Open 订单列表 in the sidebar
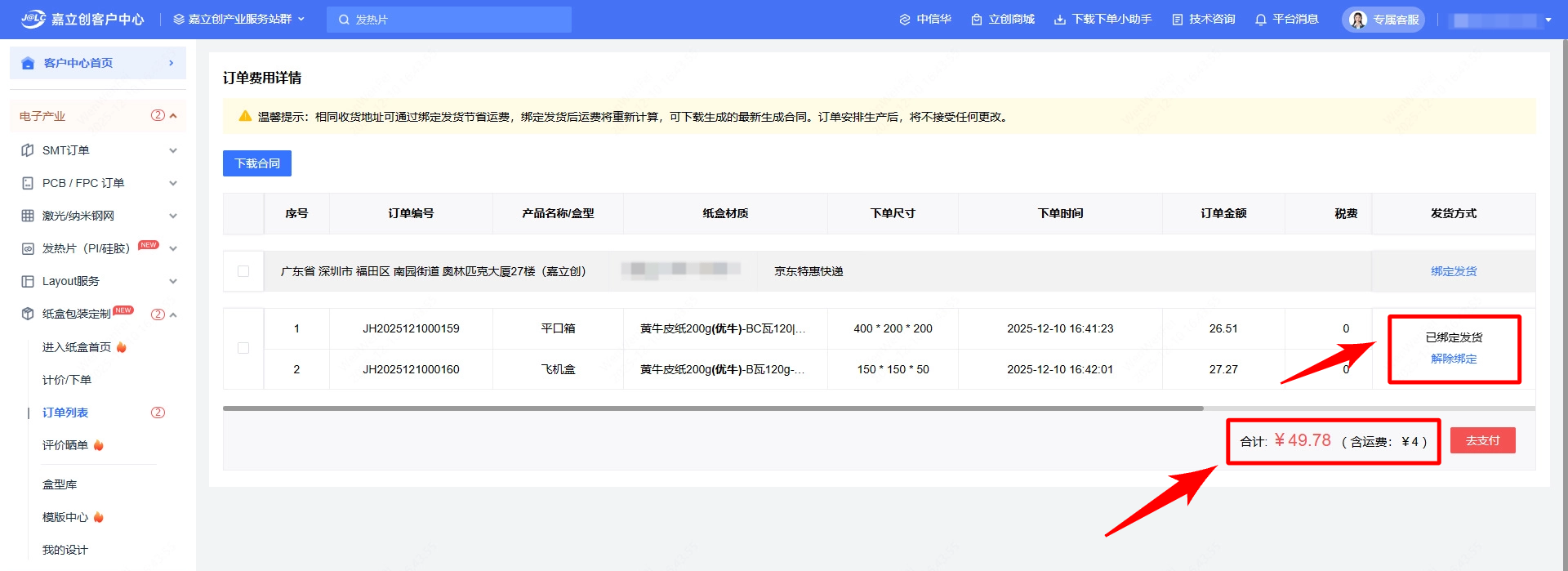Screen dimensions: 1568x571 point(65,413)
